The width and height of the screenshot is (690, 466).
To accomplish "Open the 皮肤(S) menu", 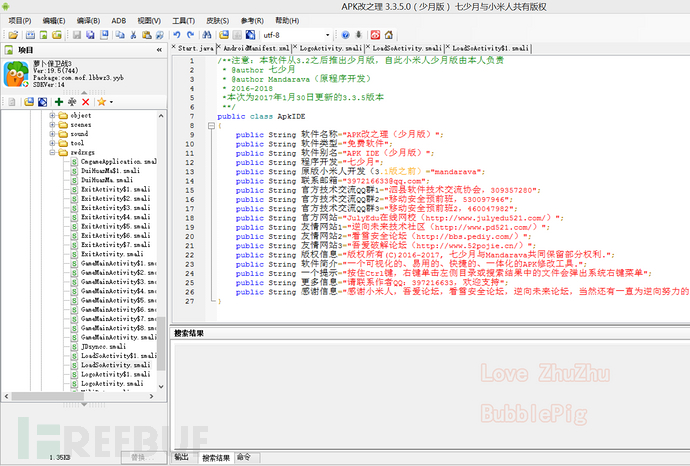I will coord(217,21).
